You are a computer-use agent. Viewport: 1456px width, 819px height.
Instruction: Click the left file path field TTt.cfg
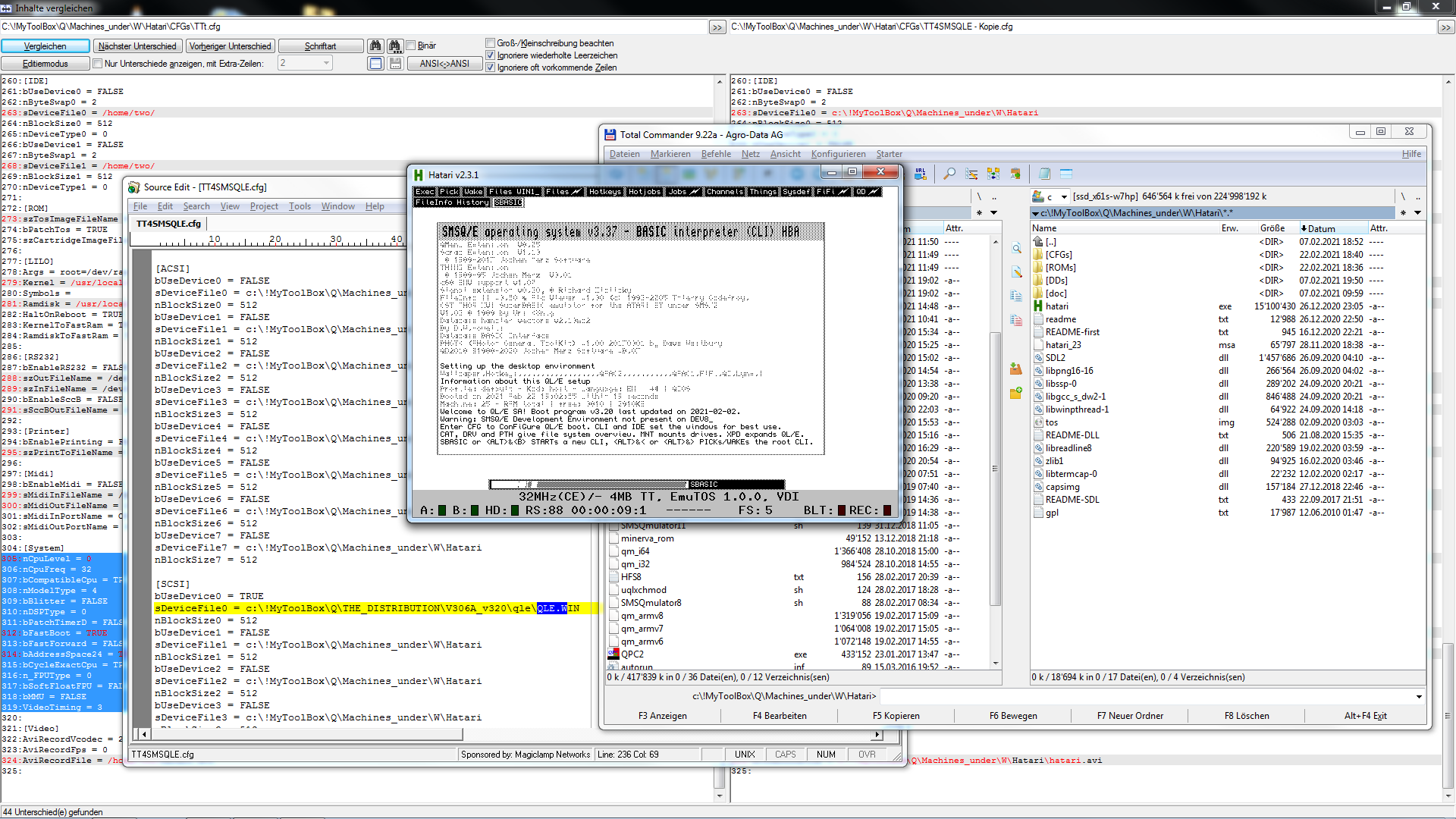(x=354, y=27)
